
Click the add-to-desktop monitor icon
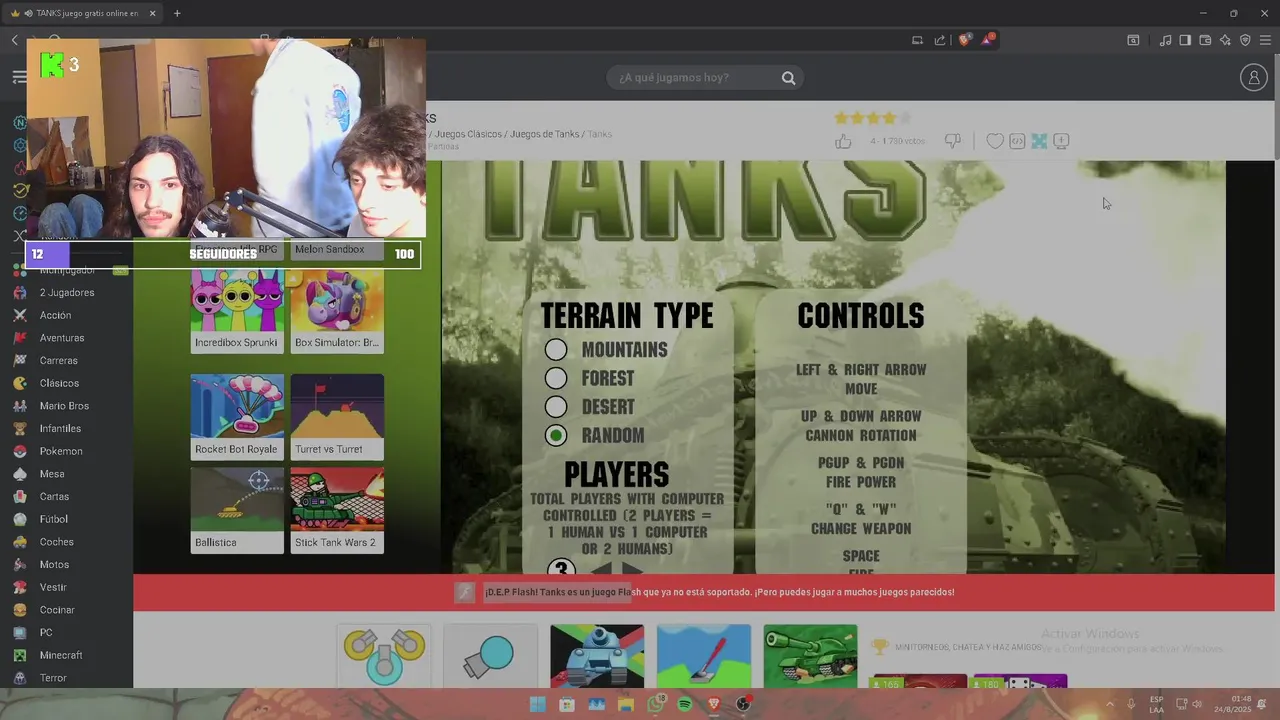click(1062, 141)
